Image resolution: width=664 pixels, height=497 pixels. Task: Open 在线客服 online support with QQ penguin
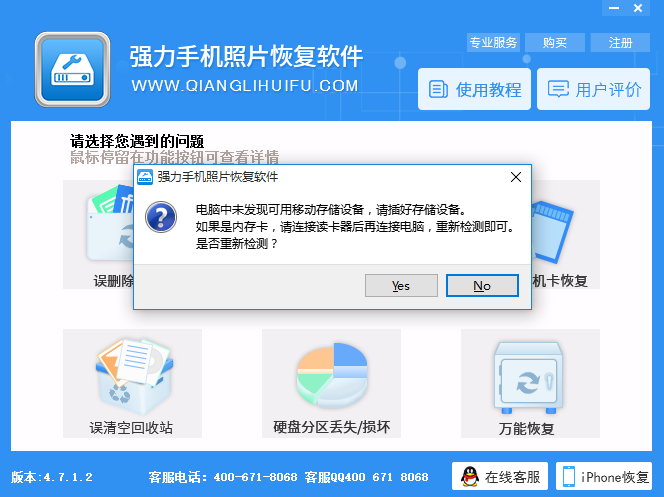500,477
